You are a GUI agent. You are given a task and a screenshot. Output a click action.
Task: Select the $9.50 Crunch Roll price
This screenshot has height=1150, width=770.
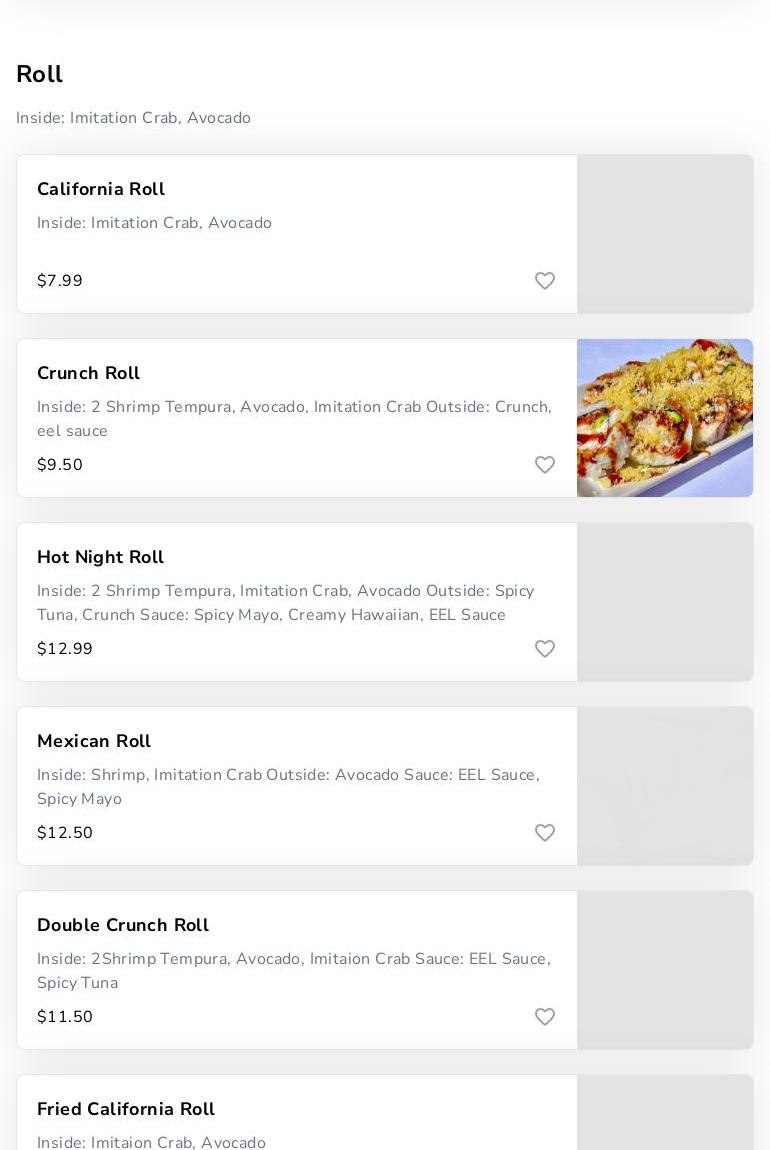(60, 464)
